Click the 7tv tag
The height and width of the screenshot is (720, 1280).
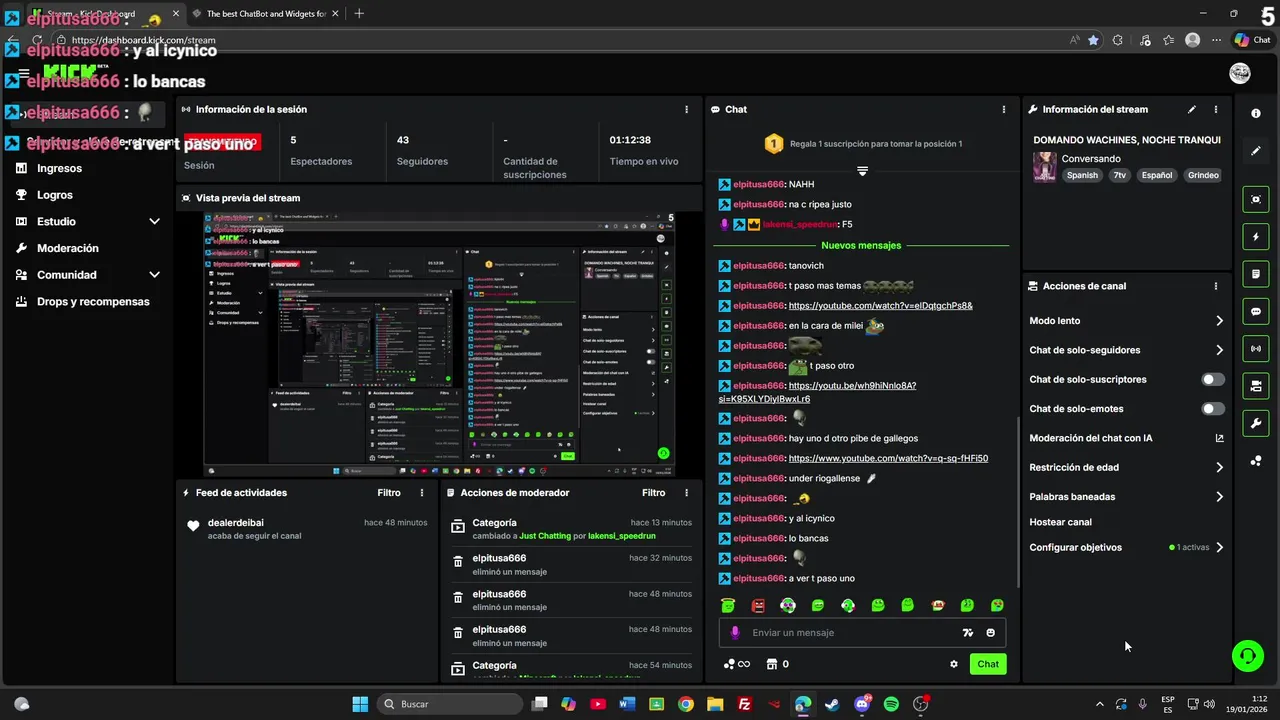(1119, 175)
